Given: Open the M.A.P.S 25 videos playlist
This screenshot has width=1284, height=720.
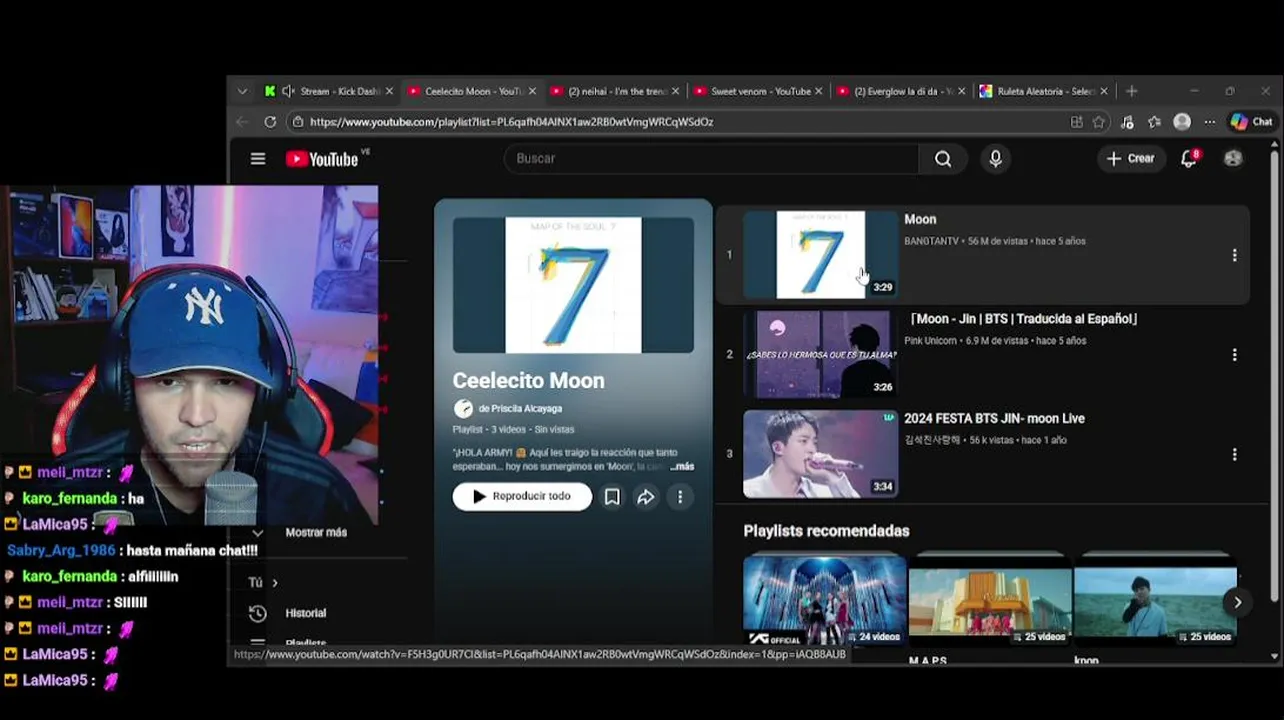Looking at the screenshot, I should click(x=990, y=602).
